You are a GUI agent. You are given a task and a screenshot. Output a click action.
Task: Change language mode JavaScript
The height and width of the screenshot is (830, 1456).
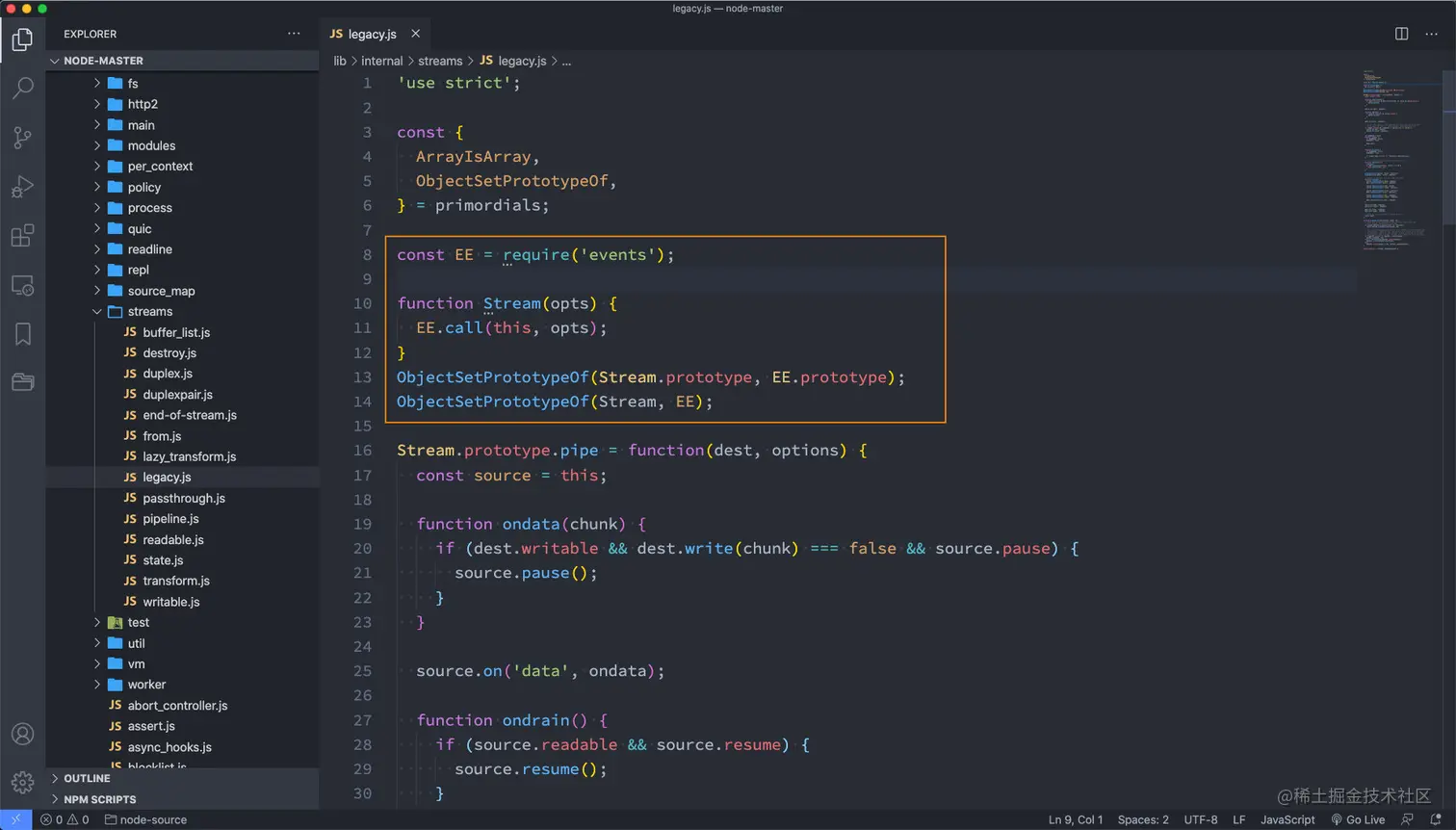[1287, 819]
